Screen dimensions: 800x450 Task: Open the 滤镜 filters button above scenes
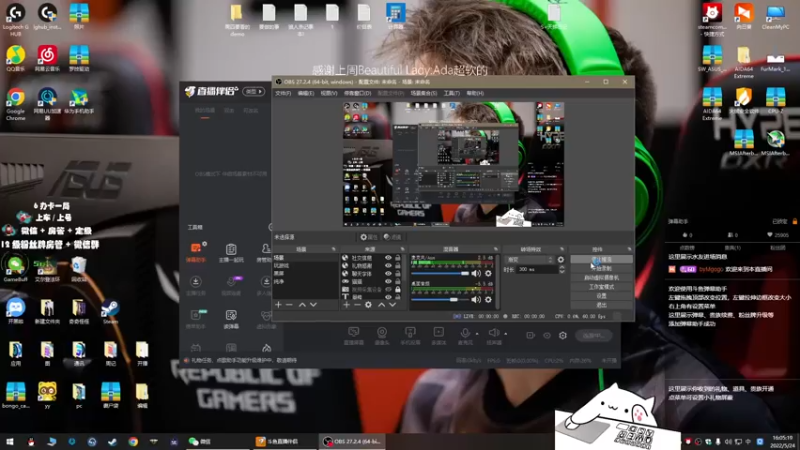392,237
